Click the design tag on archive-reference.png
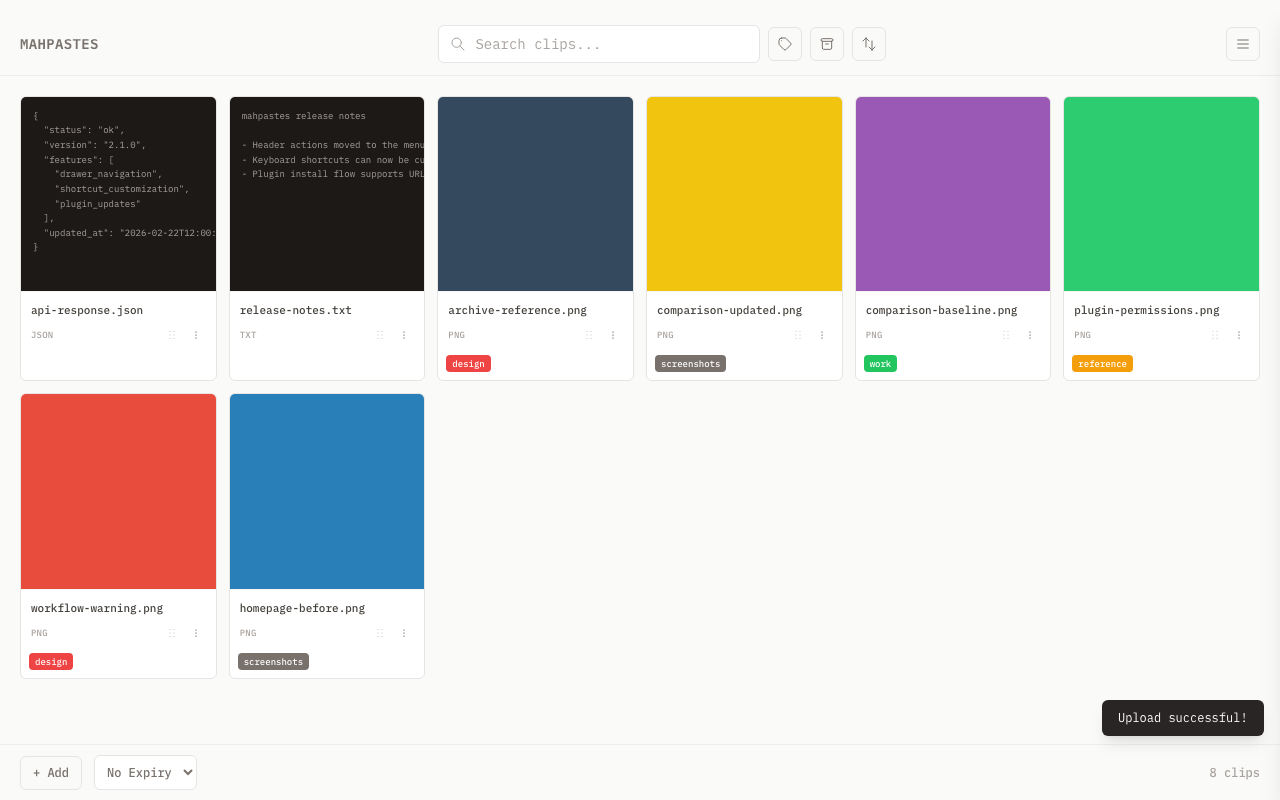 468,364
